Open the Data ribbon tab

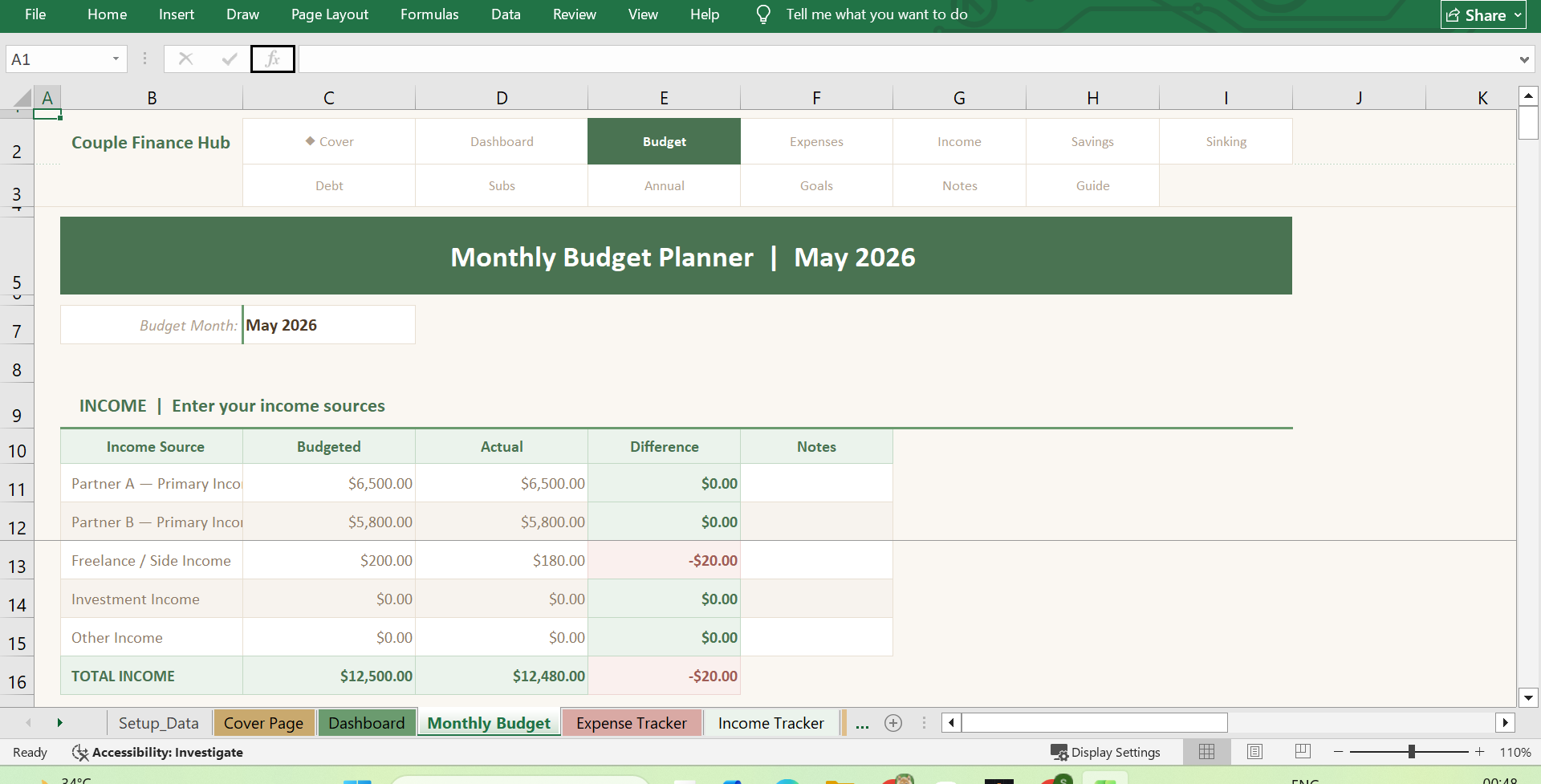tap(506, 14)
